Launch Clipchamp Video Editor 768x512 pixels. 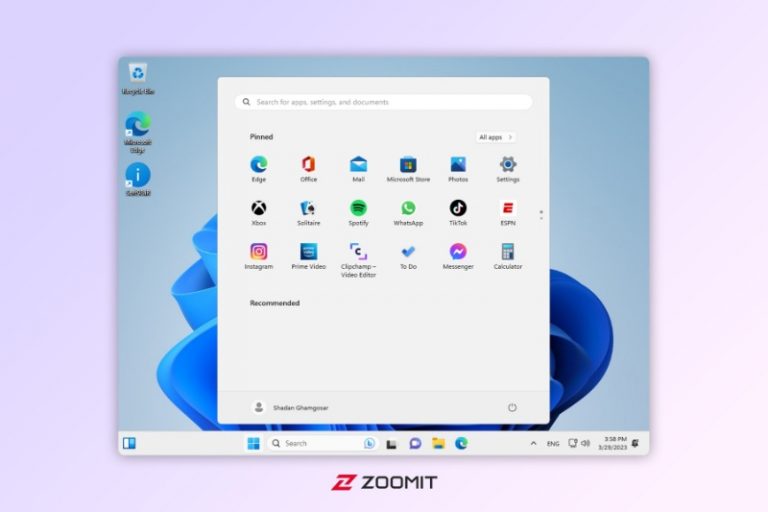click(359, 260)
